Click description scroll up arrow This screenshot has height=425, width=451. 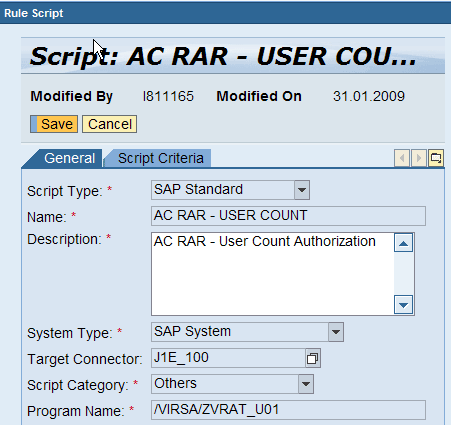(403, 243)
